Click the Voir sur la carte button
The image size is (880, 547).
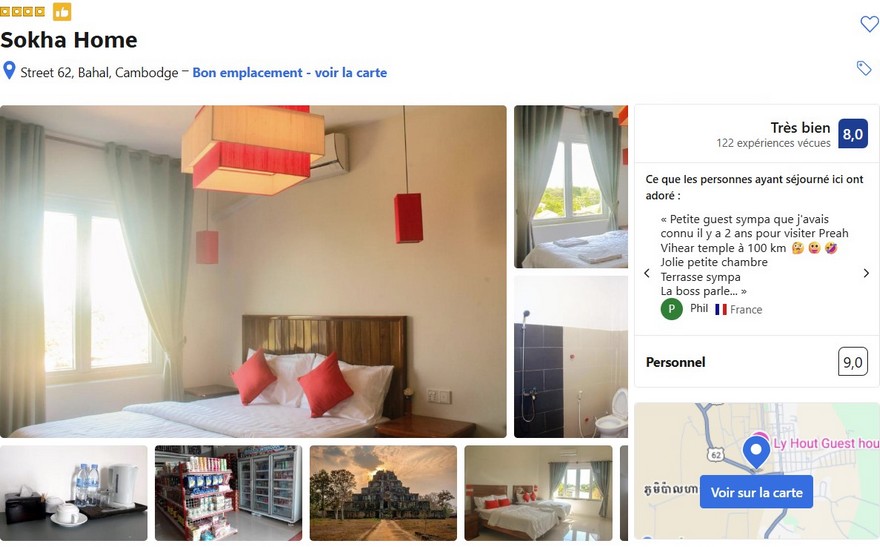(x=756, y=492)
